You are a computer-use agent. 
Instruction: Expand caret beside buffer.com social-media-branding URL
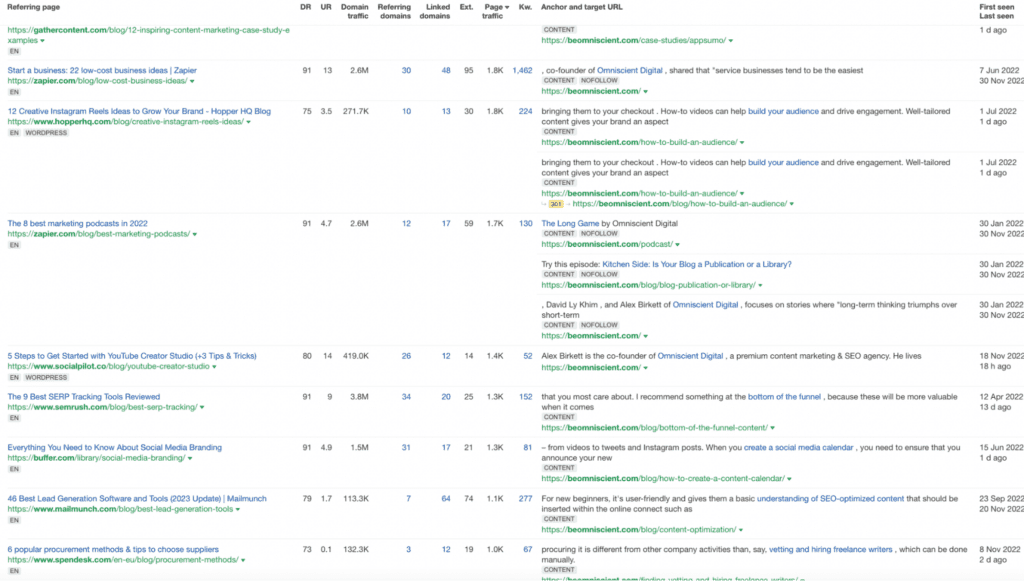pyautogui.click(x=190, y=458)
